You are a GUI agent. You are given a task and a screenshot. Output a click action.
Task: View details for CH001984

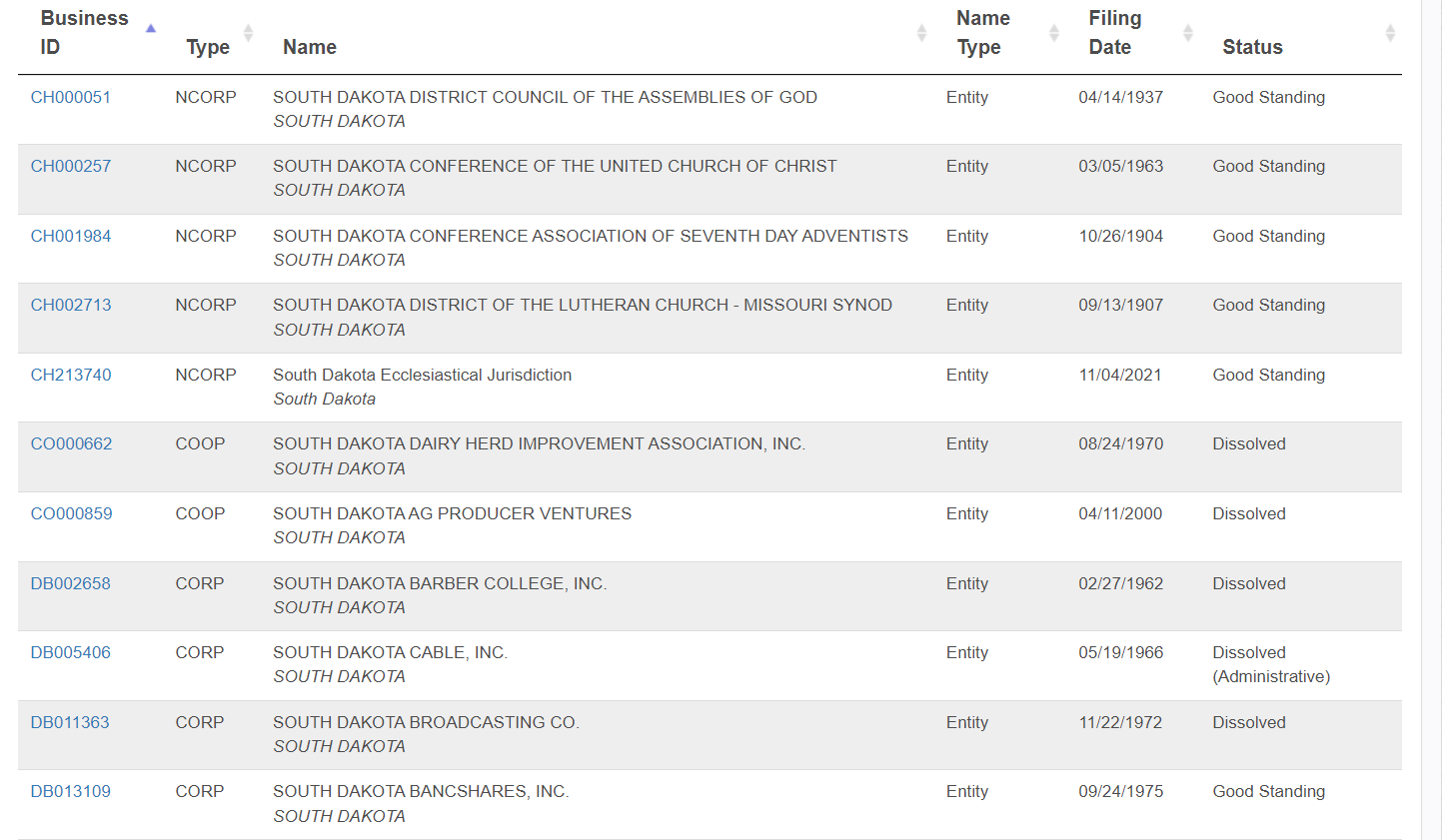(x=71, y=236)
